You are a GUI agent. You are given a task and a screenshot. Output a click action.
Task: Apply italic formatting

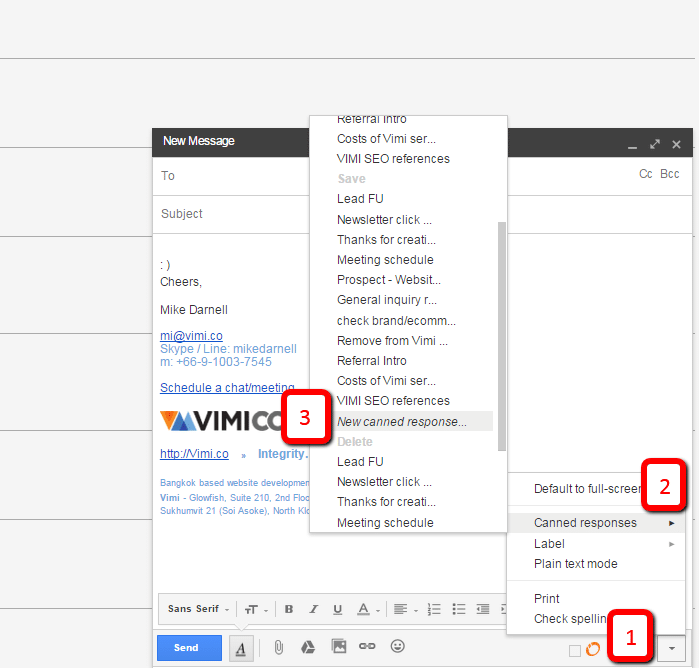(x=313, y=609)
